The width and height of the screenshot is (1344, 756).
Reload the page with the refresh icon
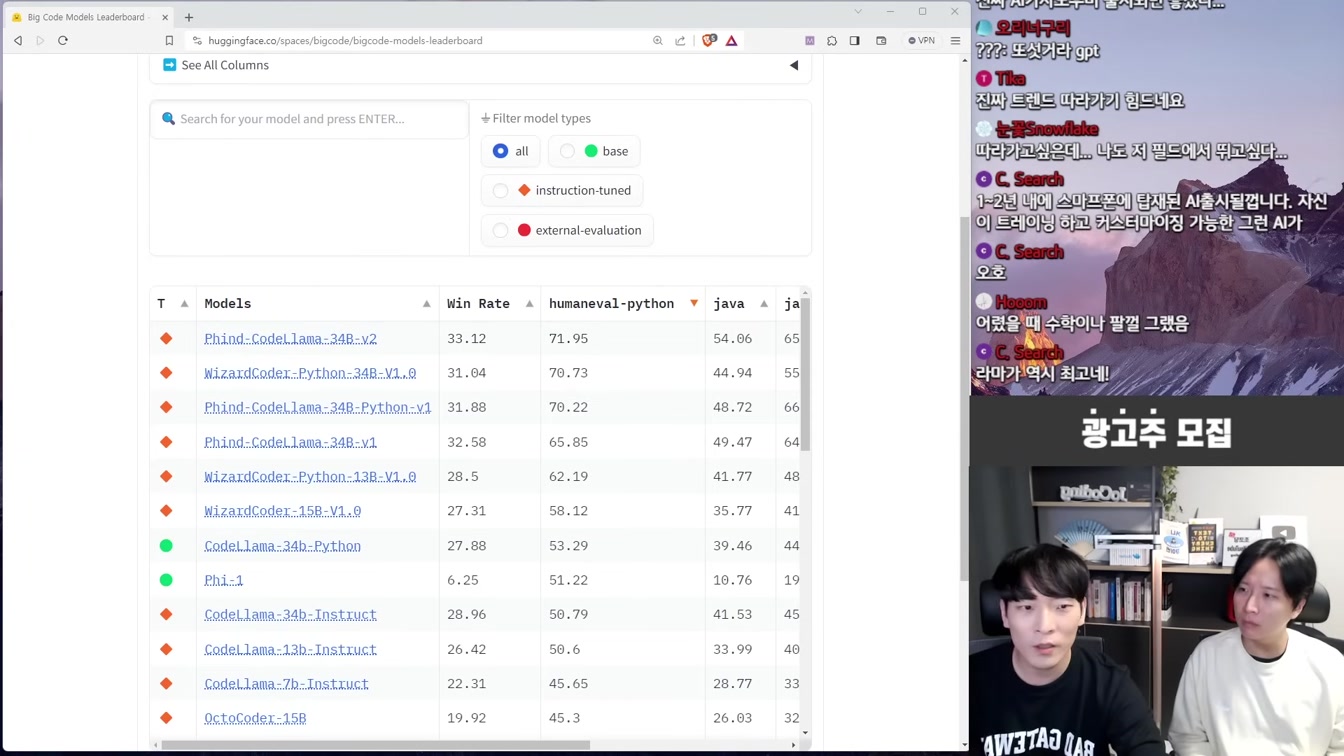[63, 41]
